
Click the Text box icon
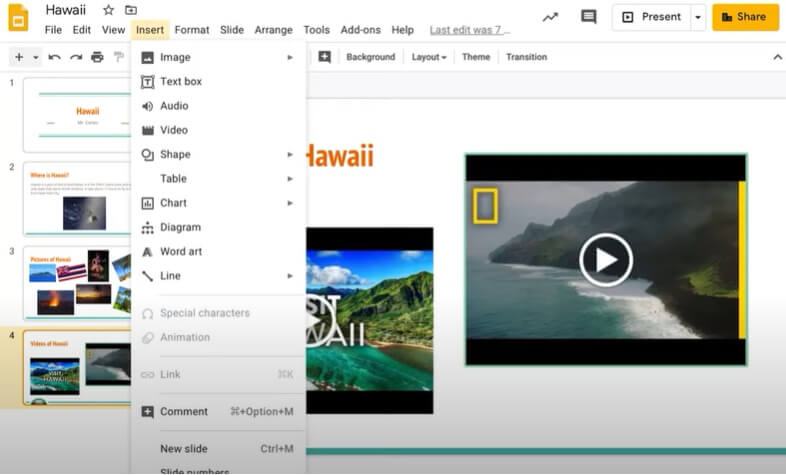pos(147,82)
